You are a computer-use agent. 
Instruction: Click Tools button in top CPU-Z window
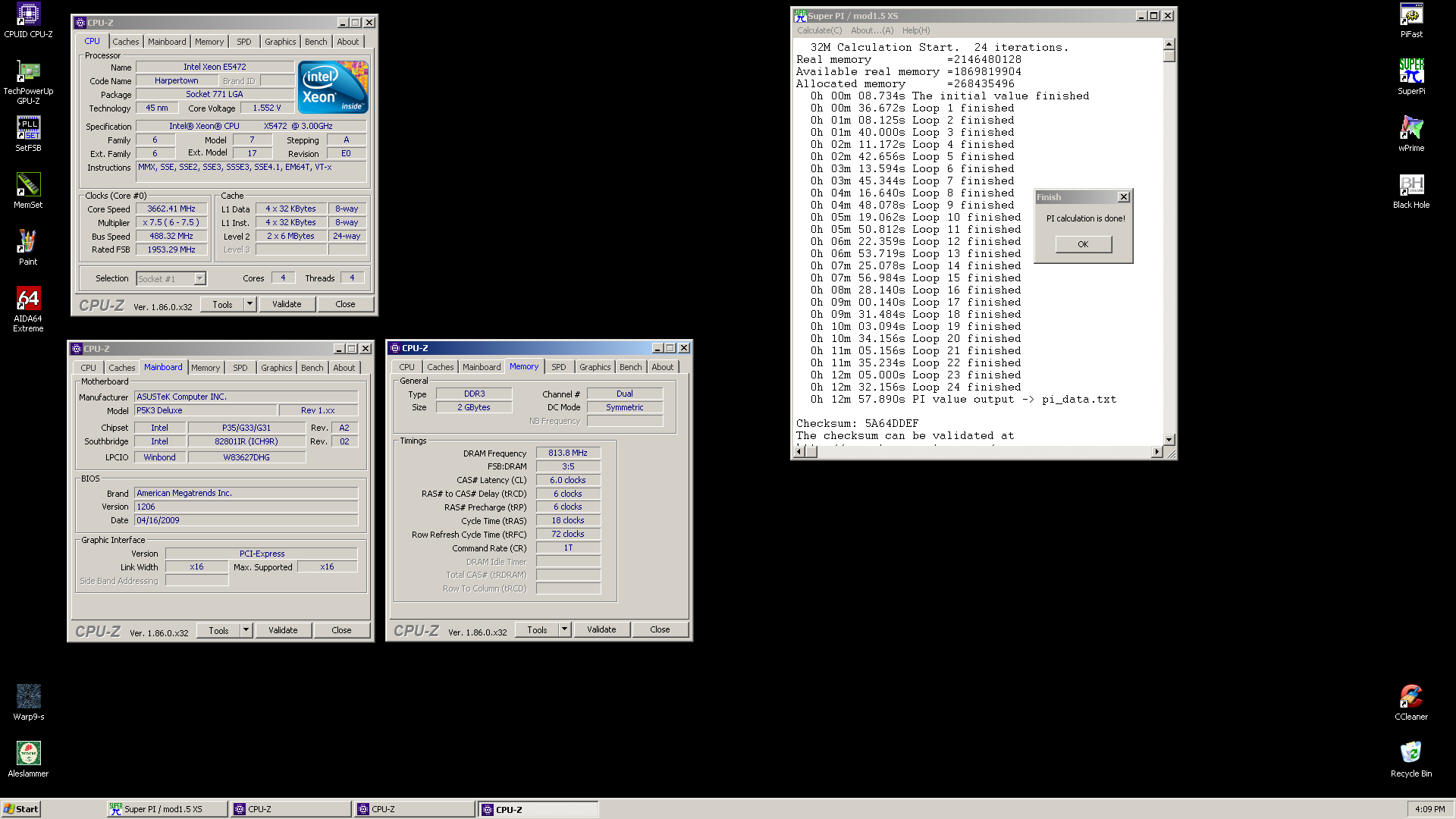[x=223, y=304]
